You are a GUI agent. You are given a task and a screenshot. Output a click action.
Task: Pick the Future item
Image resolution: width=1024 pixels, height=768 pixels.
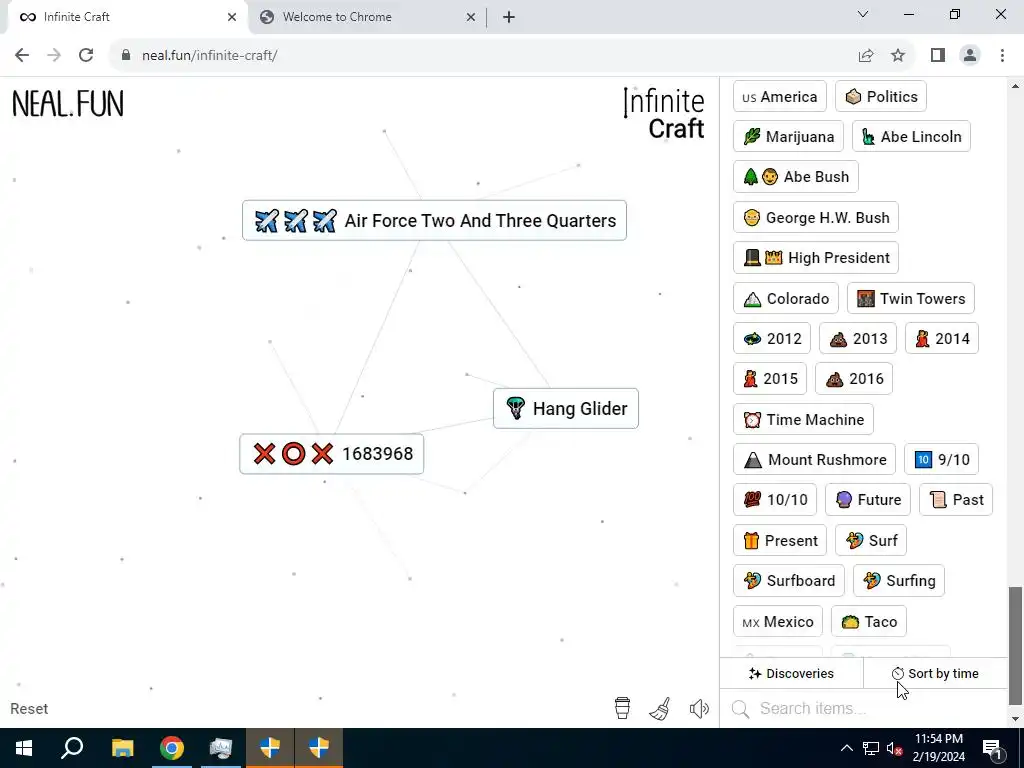tap(868, 500)
